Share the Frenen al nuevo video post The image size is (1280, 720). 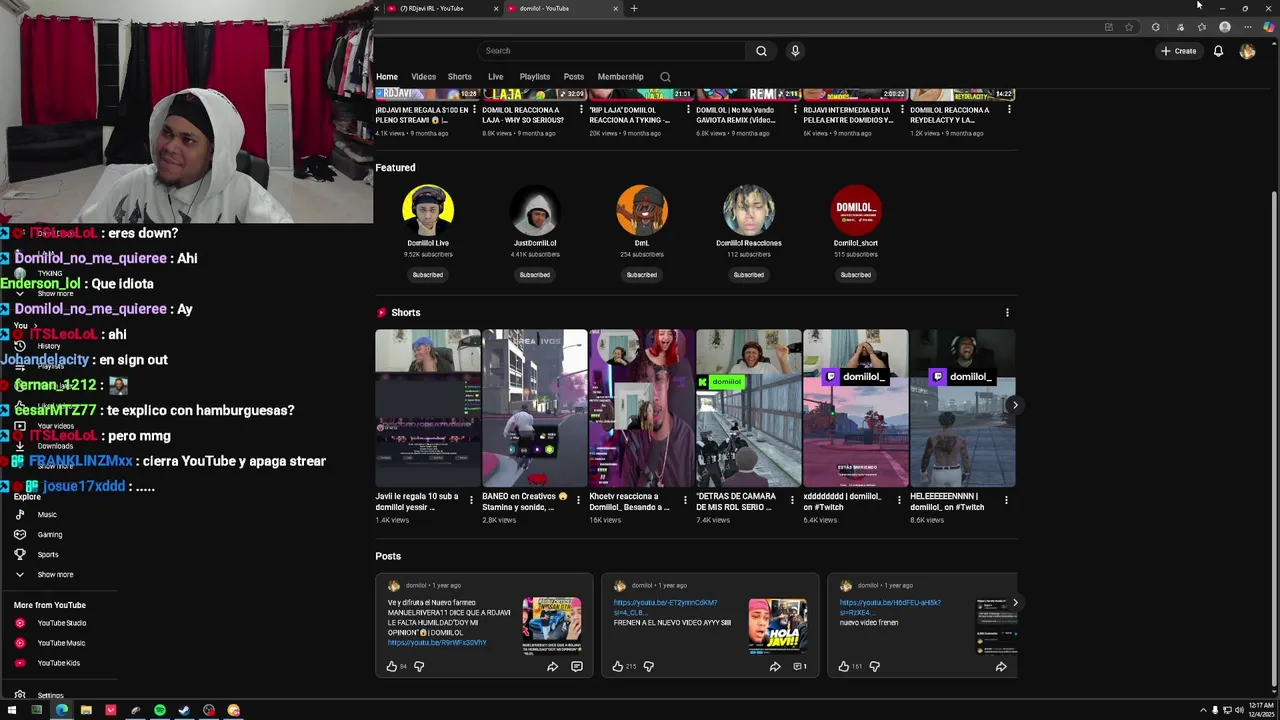[x=775, y=666]
